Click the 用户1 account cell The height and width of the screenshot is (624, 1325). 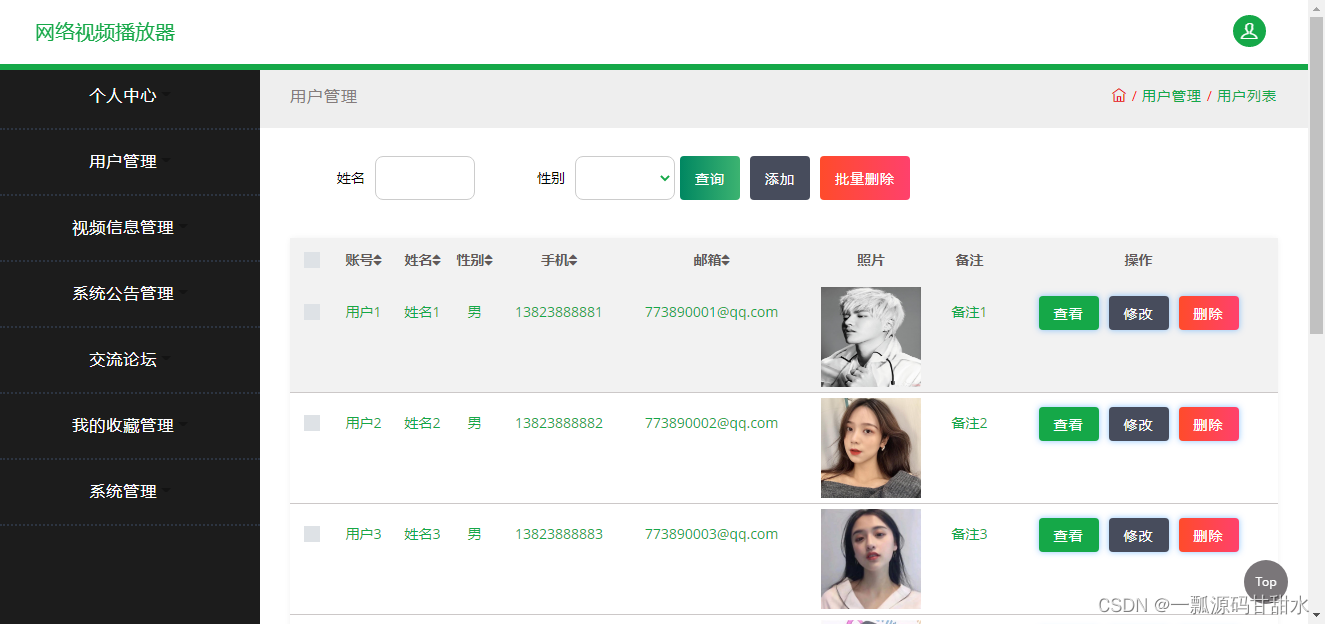[x=363, y=312]
